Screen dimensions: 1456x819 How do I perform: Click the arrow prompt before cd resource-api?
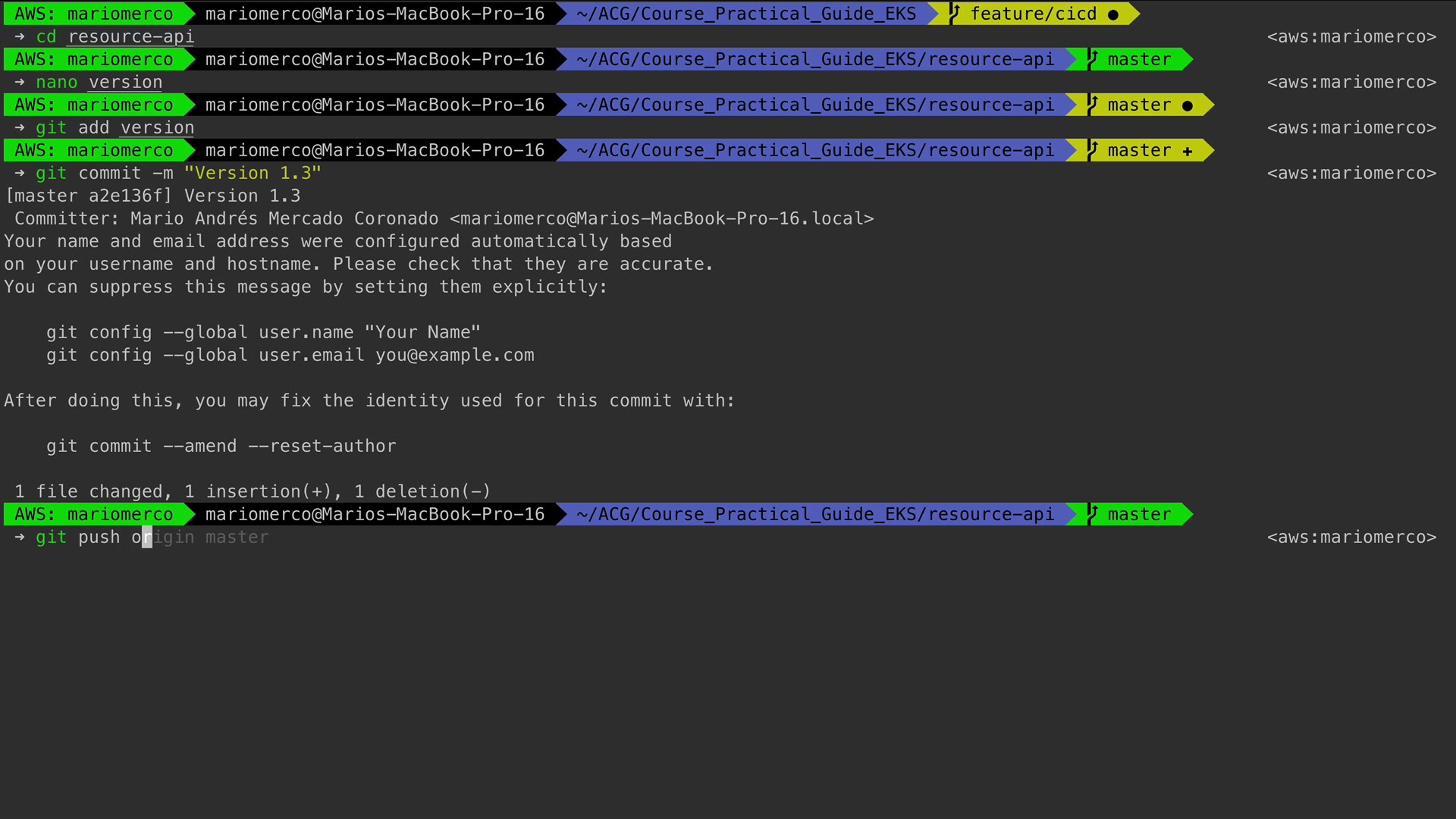click(x=20, y=36)
